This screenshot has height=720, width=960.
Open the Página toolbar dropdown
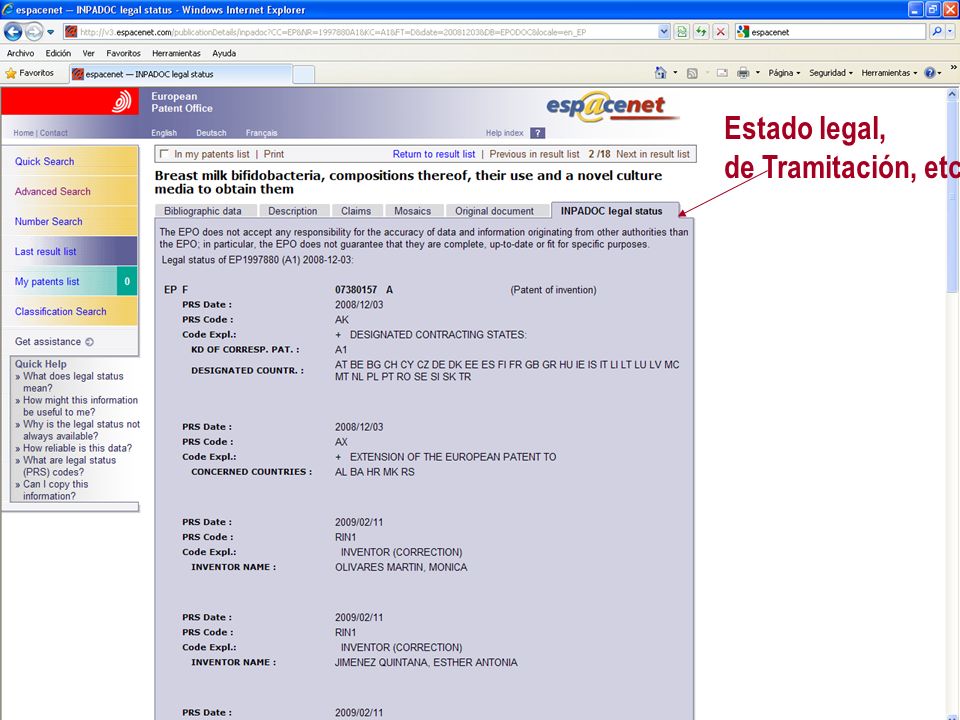coord(784,73)
